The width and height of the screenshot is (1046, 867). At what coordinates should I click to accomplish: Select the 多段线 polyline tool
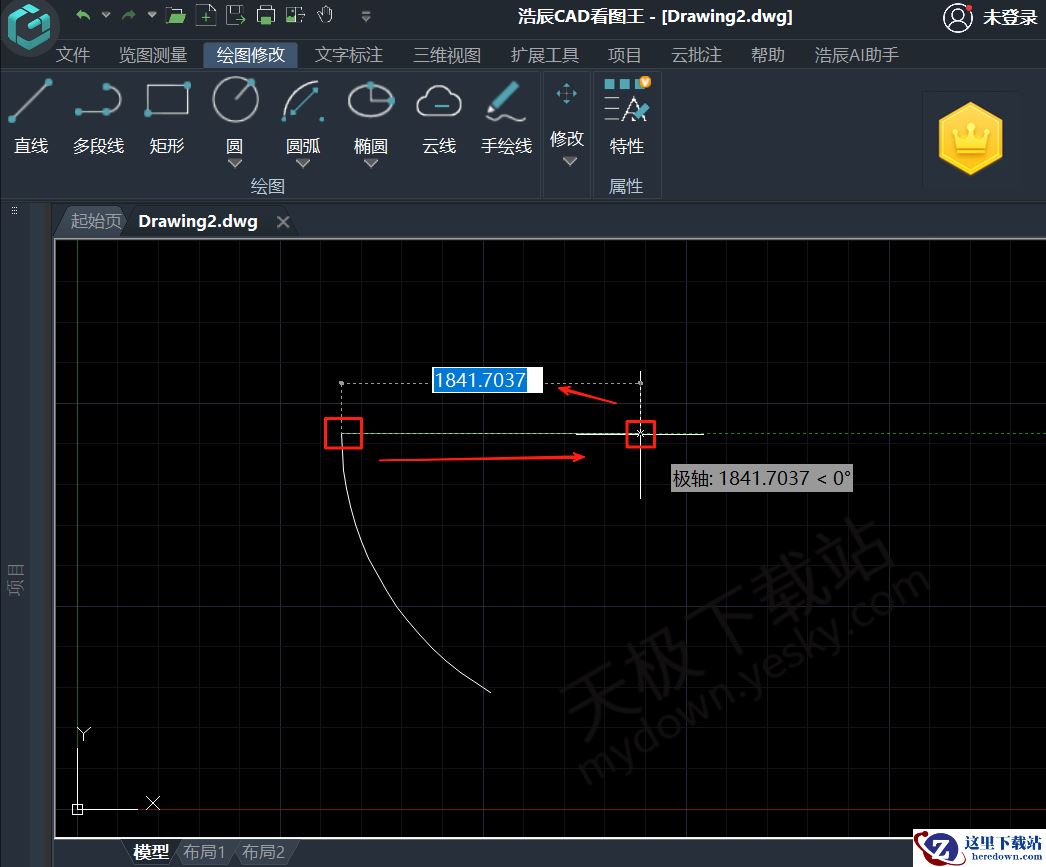pos(98,117)
